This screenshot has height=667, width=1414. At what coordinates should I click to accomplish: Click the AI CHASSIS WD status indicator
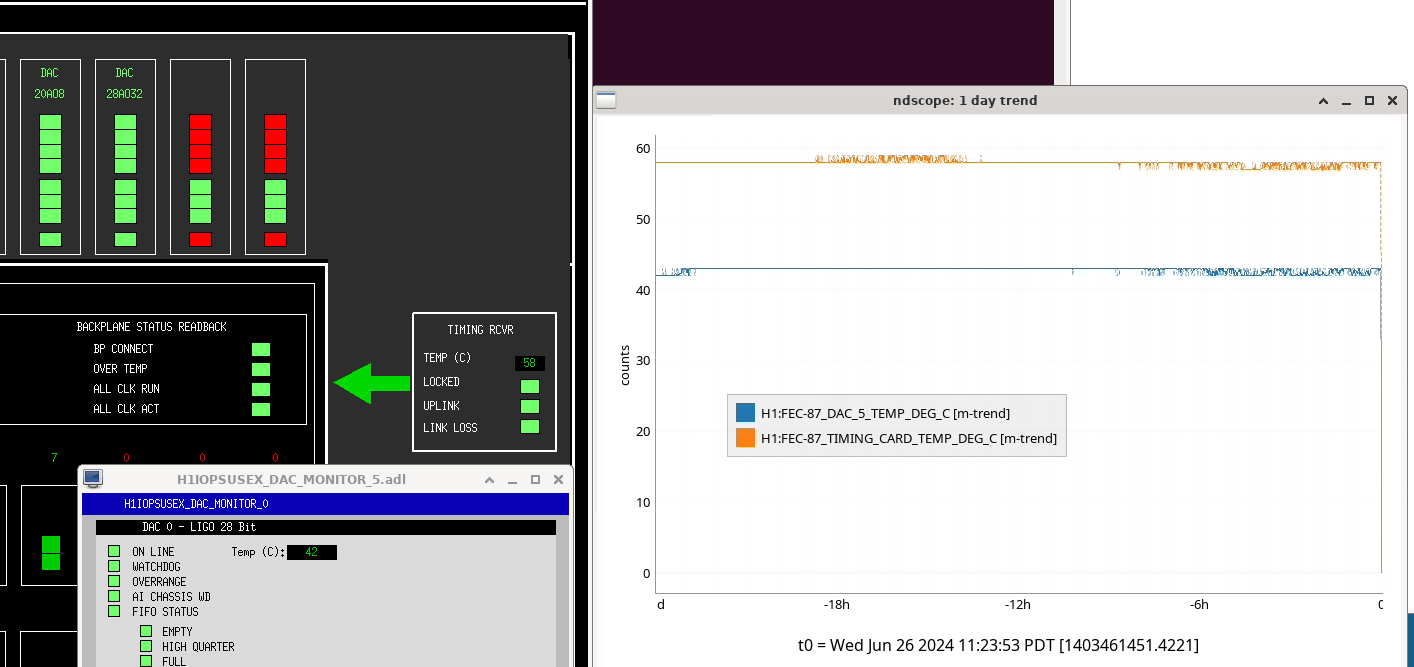114,596
